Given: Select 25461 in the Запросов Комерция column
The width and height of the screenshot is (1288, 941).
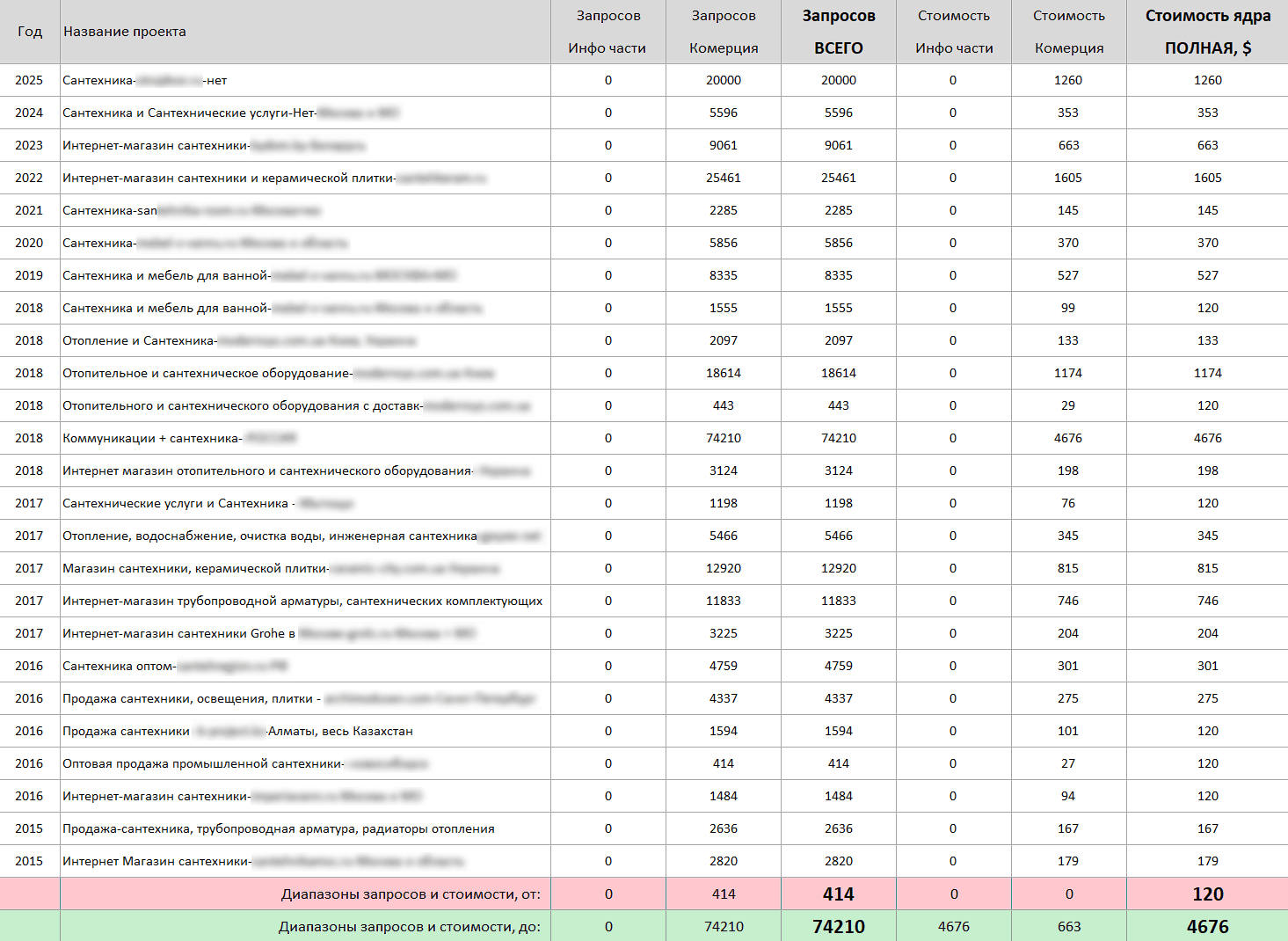Looking at the screenshot, I should coord(724,178).
